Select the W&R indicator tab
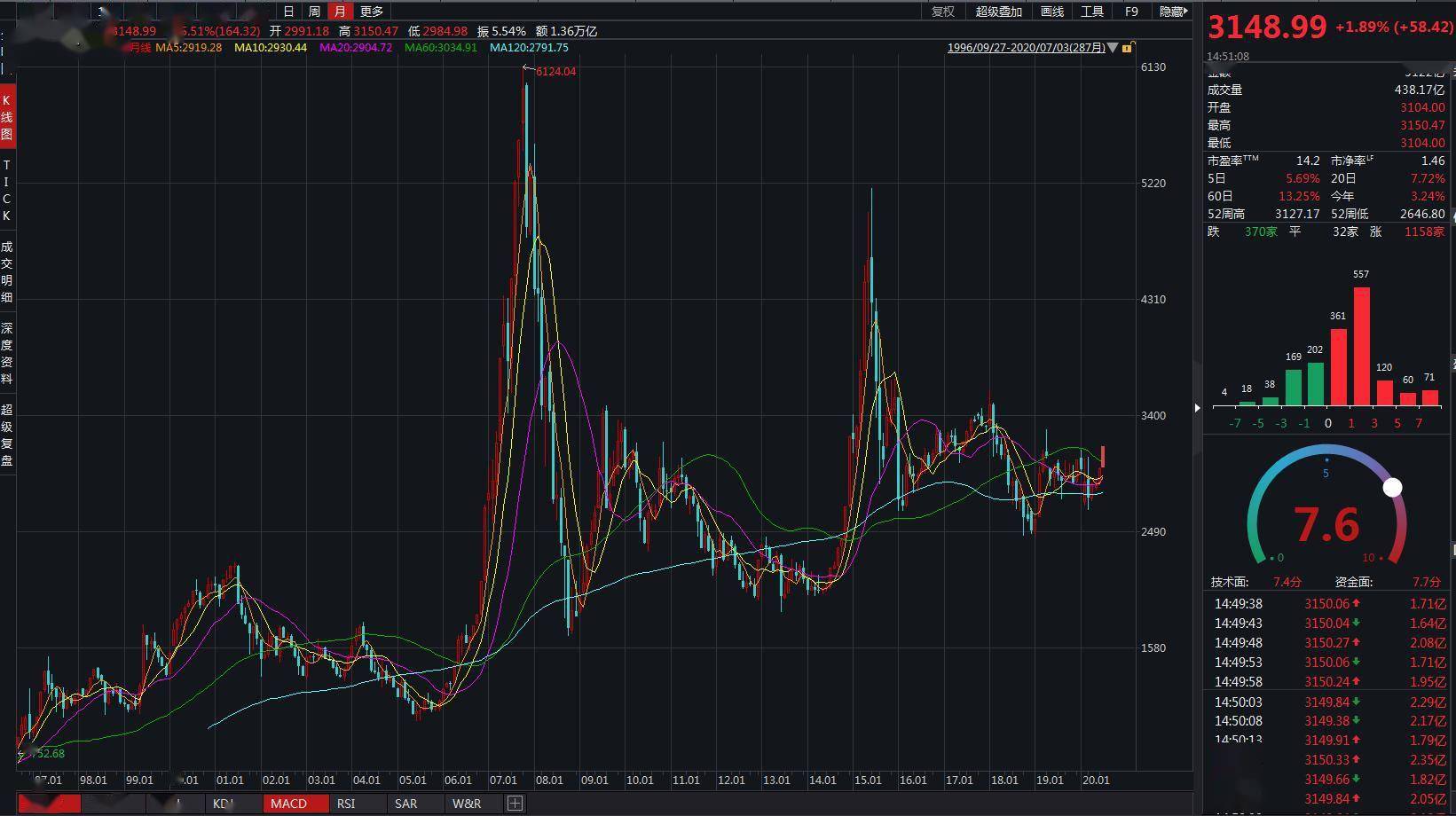The height and width of the screenshot is (816, 1456). coord(467,804)
